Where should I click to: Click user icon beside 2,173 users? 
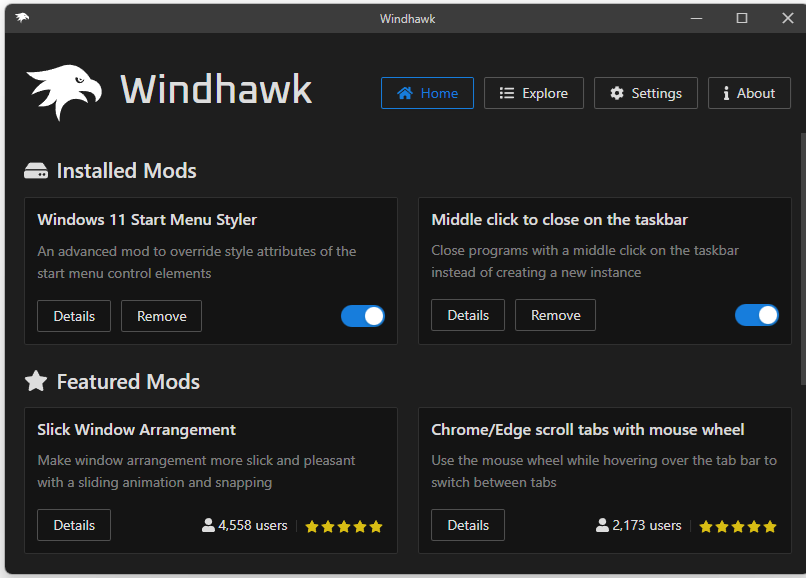click(x=602, y=525)
